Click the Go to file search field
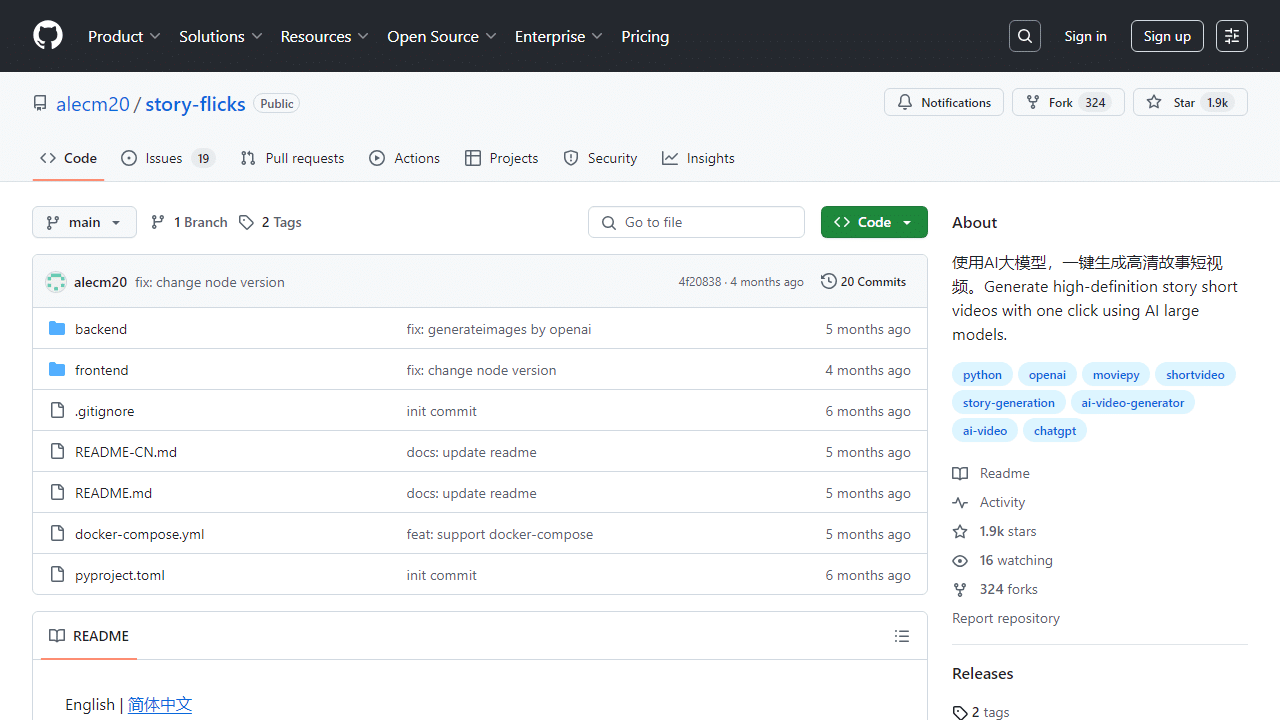1280x720 pixels. click(x=696, y=222)
